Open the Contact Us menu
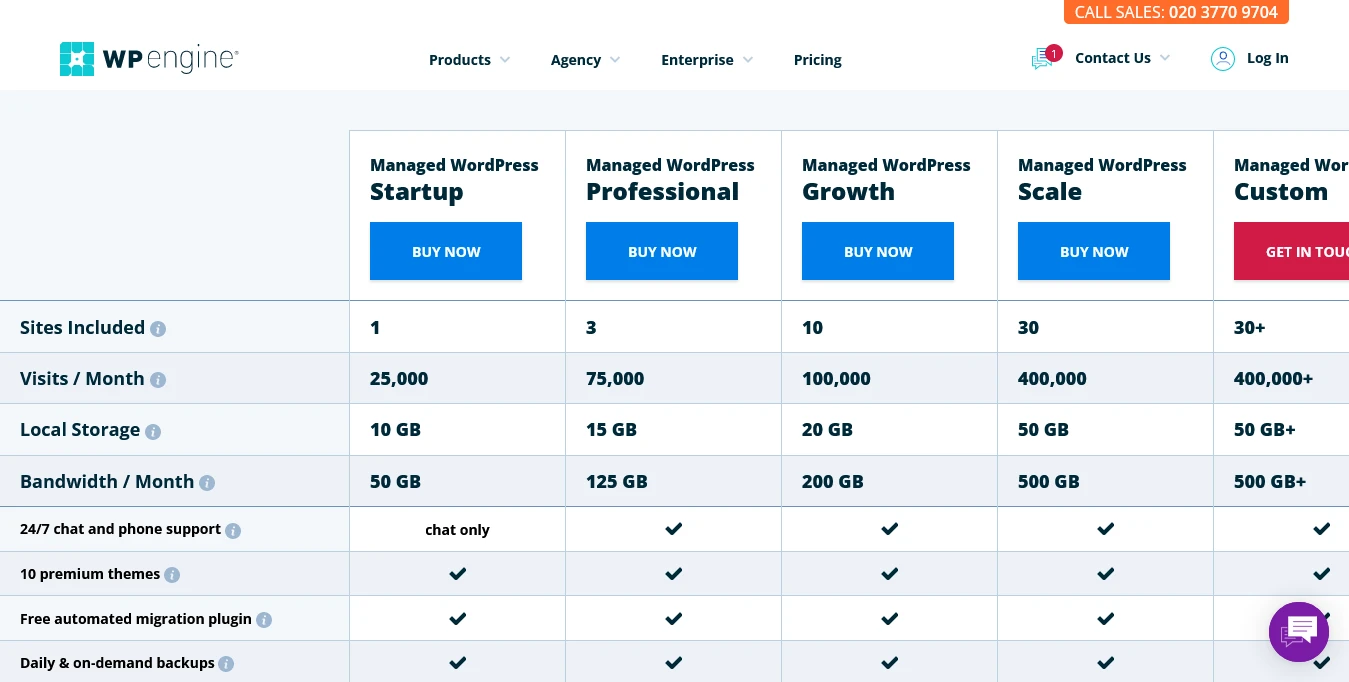 pyautogui.click(x=1112, y=58)
